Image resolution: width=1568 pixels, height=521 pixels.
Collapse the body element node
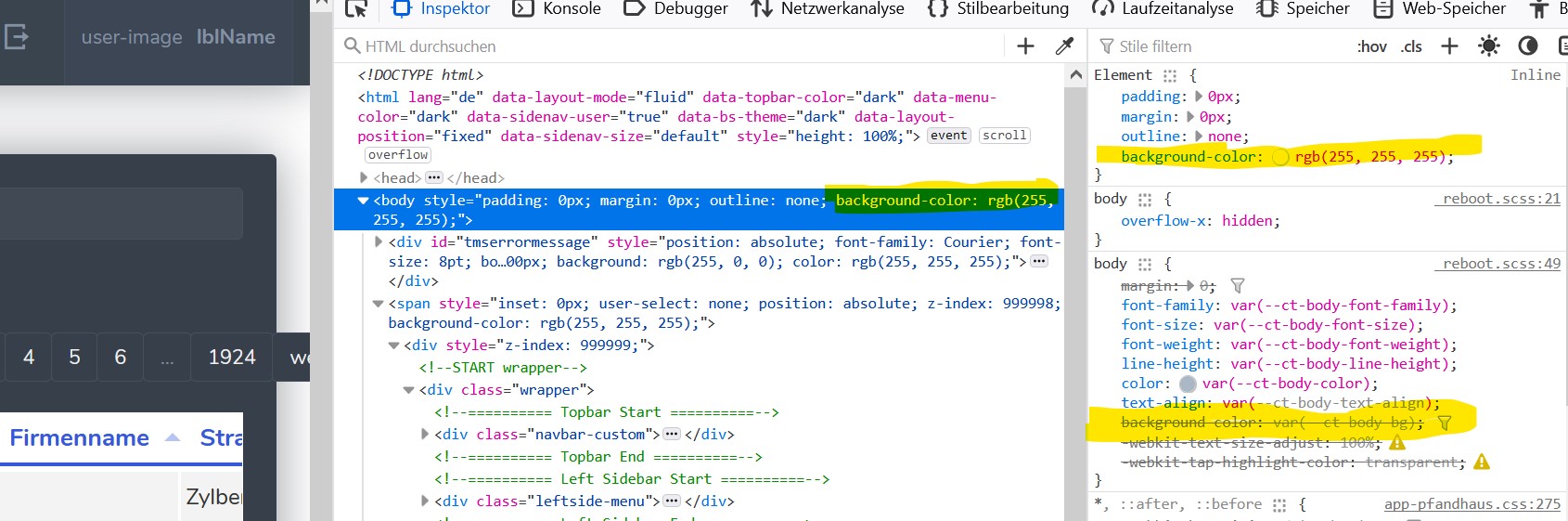[x=364, y=201]
